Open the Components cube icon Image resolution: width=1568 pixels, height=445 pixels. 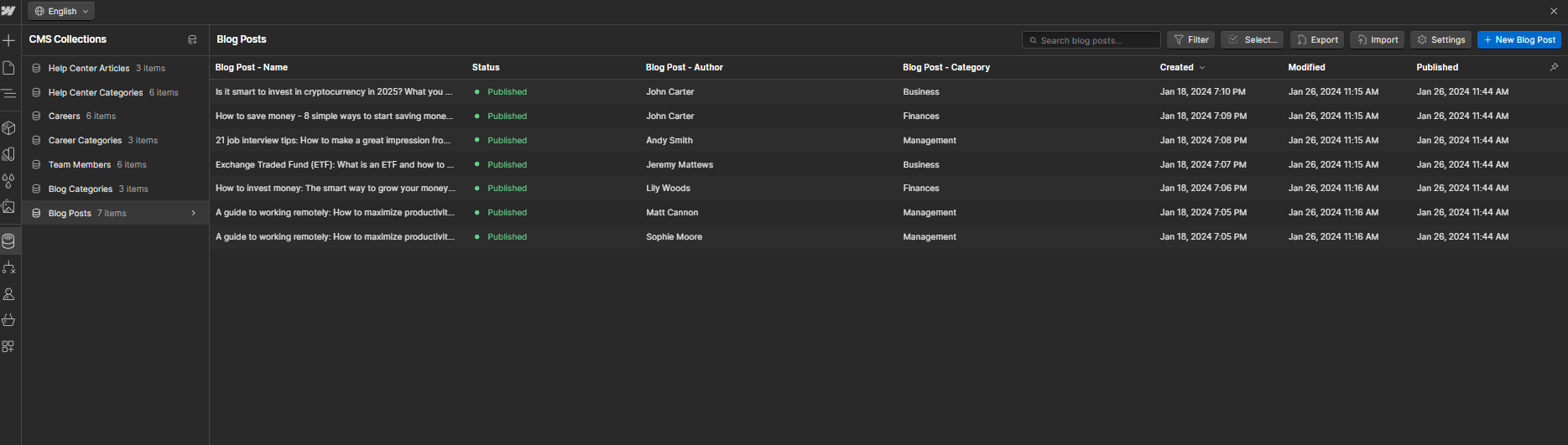coord(8,128)
